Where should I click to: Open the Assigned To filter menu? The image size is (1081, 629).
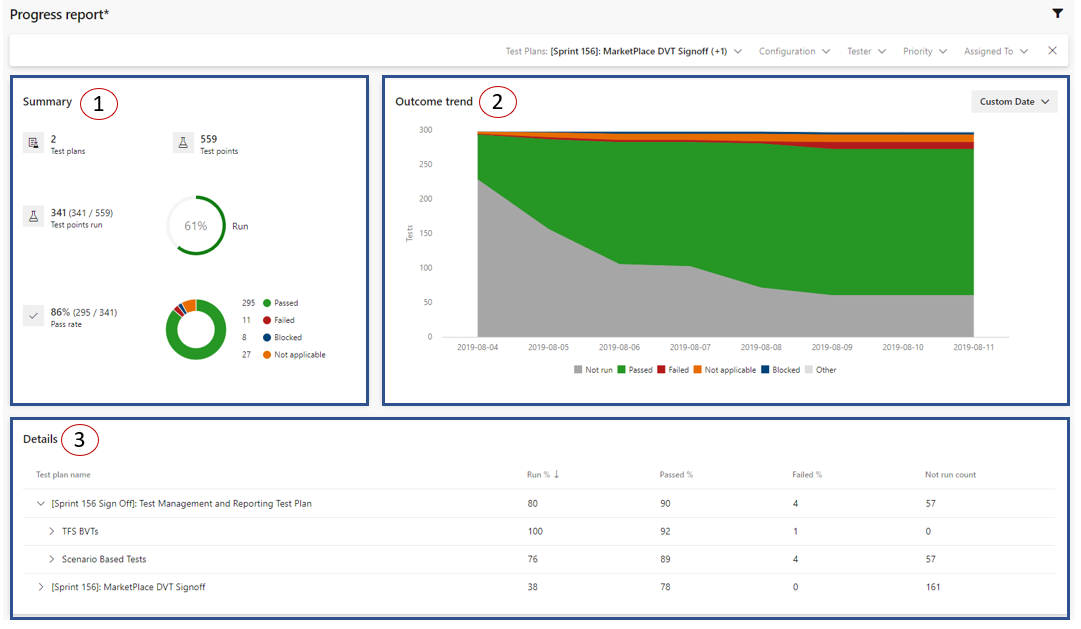996,49
